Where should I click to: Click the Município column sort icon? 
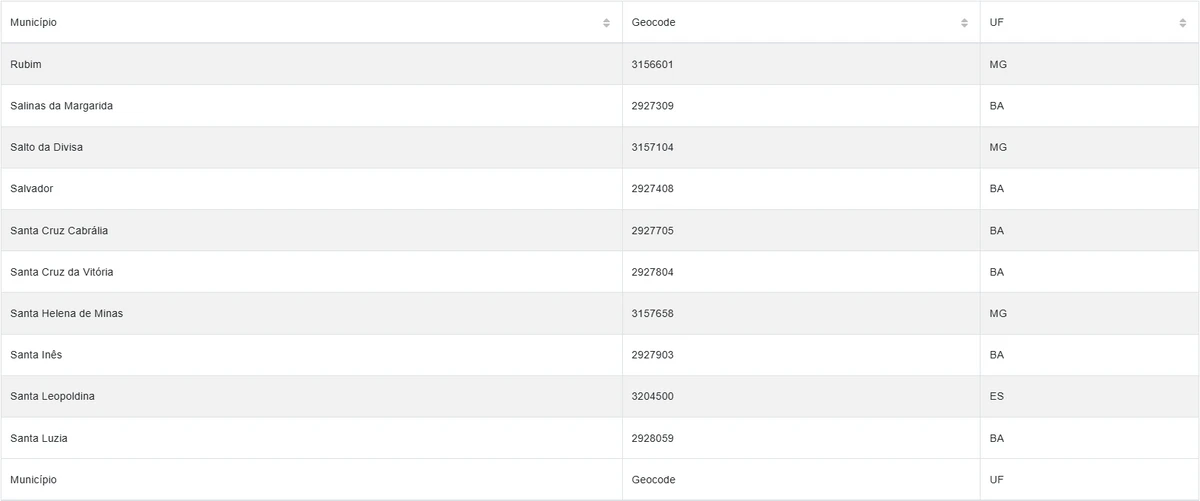click(606, 23)
